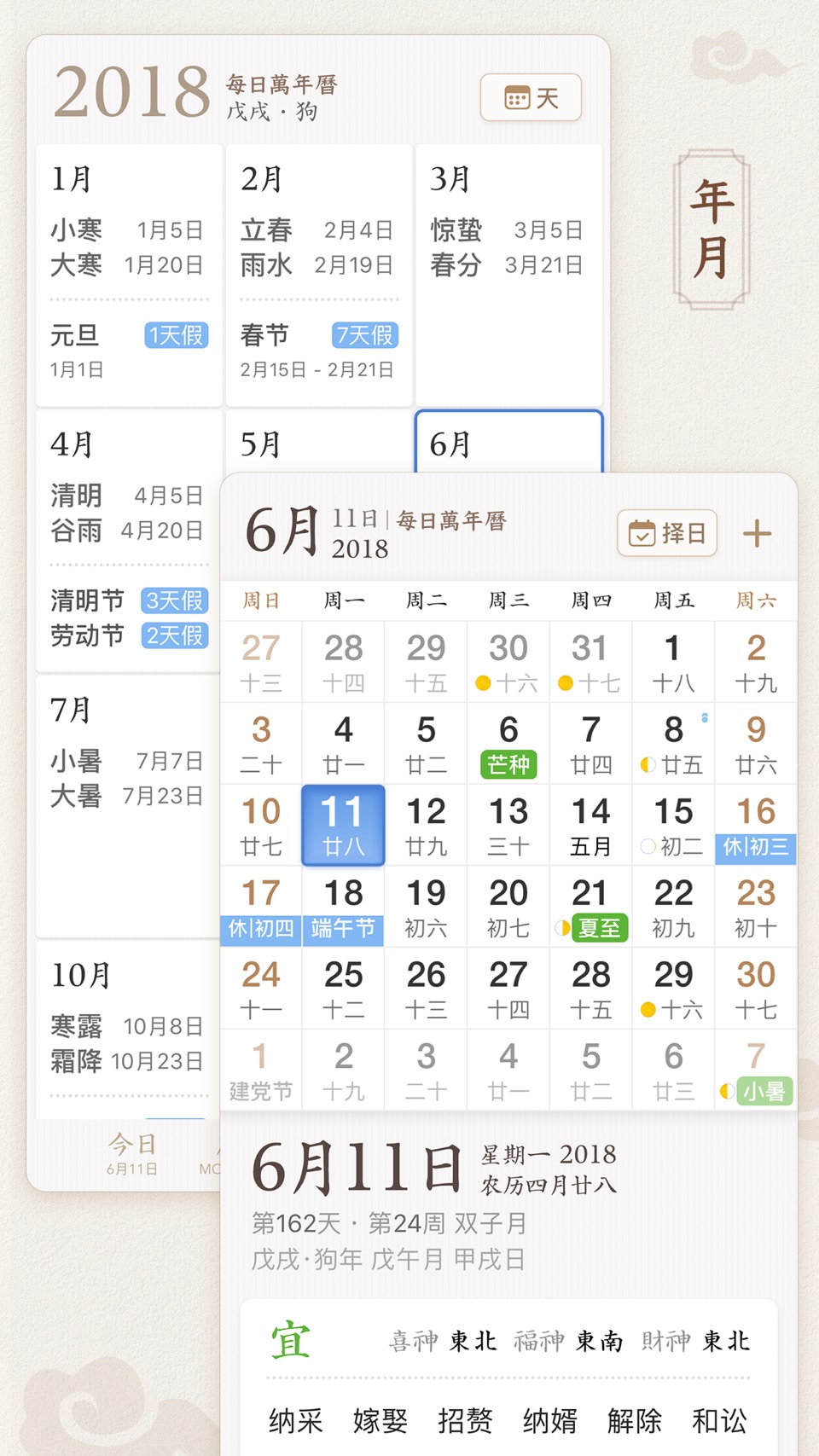Tap the 周六 weekday header
The image size is (819, 1456).
756,600
